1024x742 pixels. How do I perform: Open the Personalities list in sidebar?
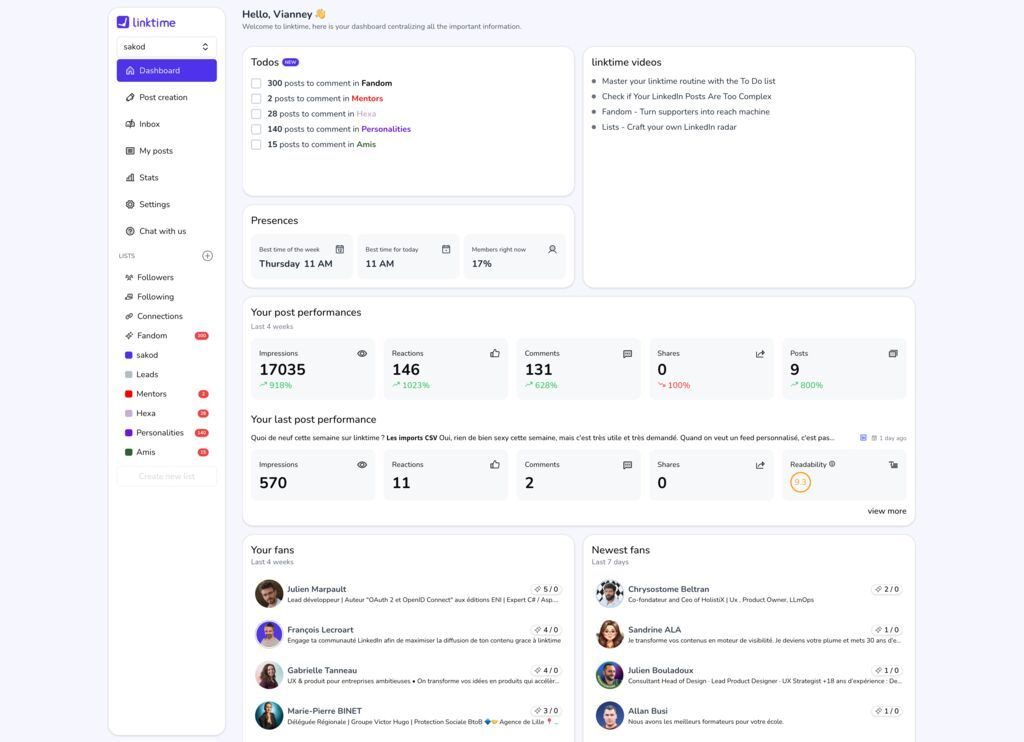[x=167, y=433]
